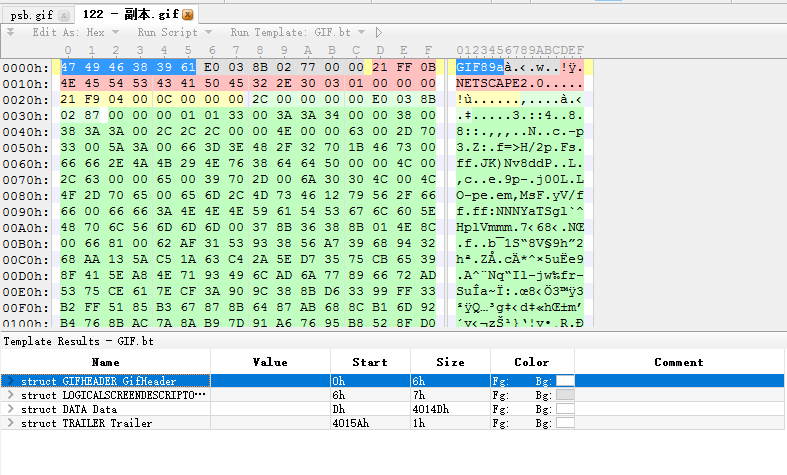Click the GifHeader background color swatch

click(x=565, y=381)
